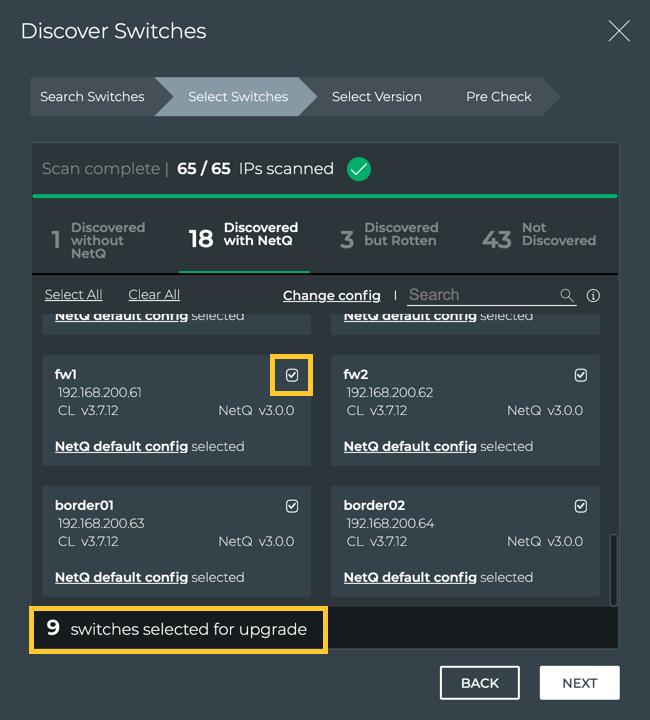Click the green scan complete checkmark
650x720 pixels.
click(x=359, y=169)
